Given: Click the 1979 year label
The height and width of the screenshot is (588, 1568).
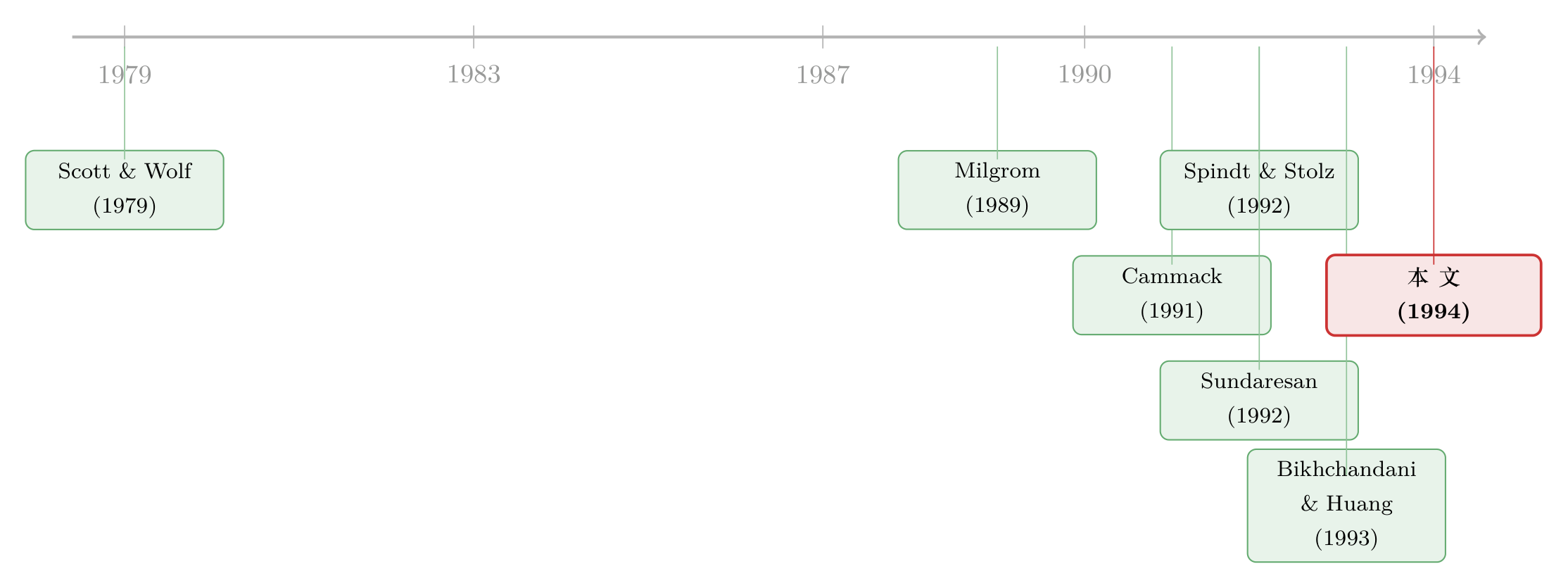Looking at the screenshot, I should coord(125,75).
